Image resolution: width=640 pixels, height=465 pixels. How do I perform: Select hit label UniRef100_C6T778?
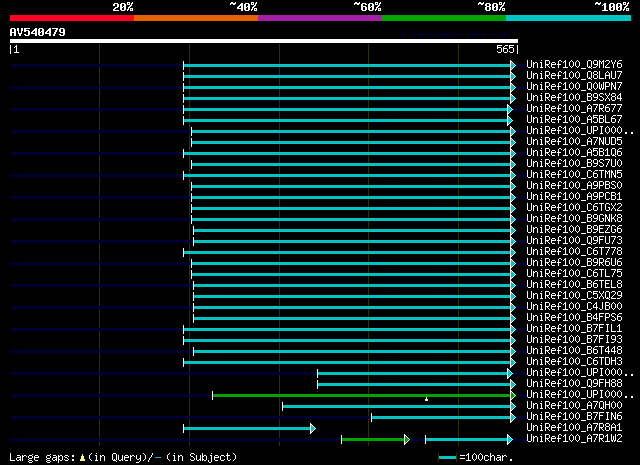pos(574,251)
